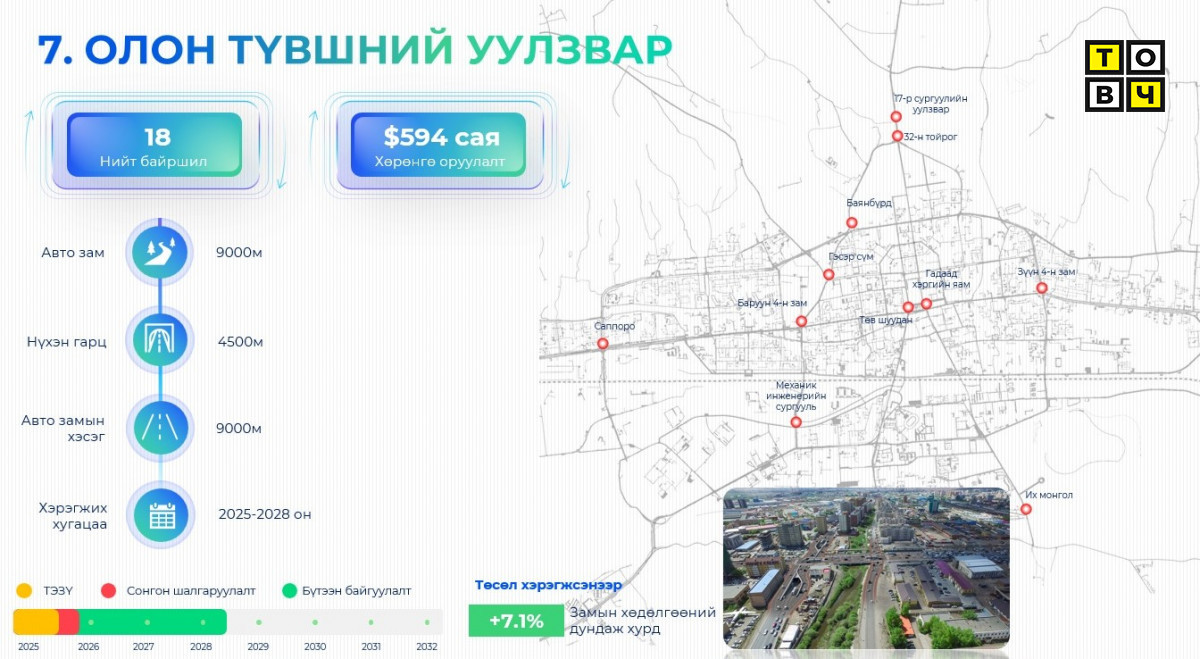Click the red Сонгон шалгаруулалт legend dot
Viewport: 1200px width, 659px height.
coord(109,591)
